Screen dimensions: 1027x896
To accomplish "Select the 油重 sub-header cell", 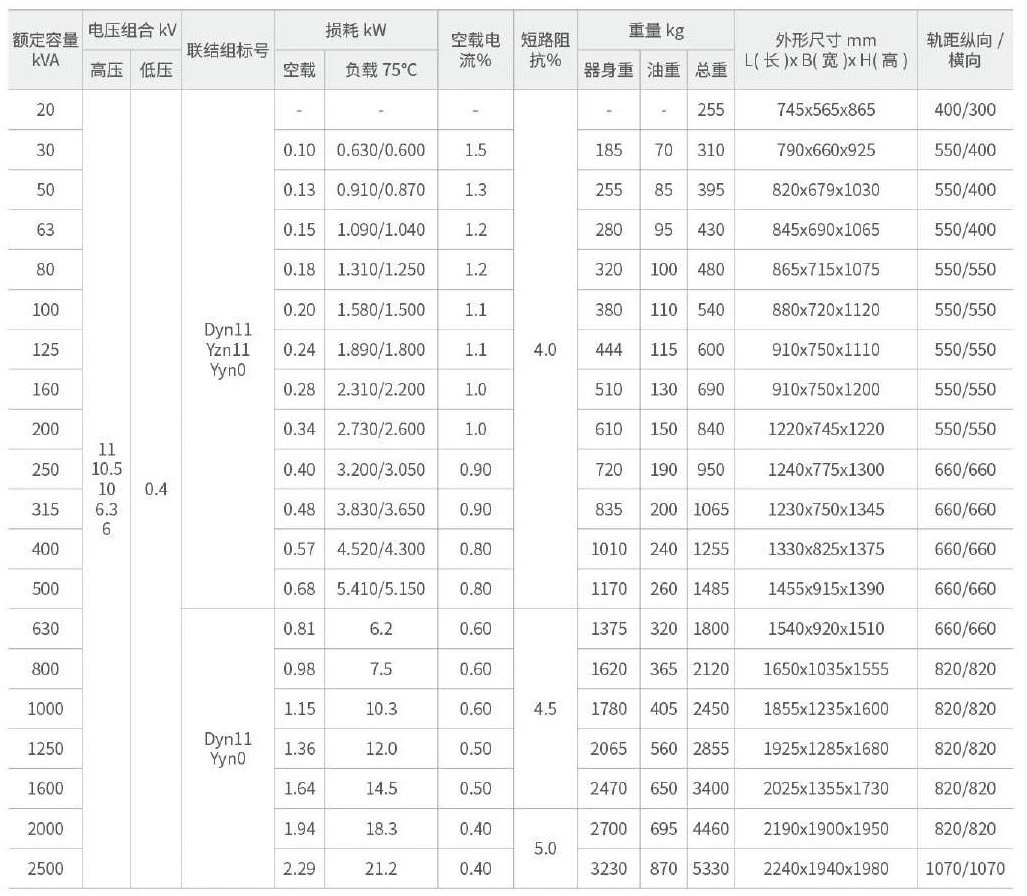I will [x=663, y=70].
